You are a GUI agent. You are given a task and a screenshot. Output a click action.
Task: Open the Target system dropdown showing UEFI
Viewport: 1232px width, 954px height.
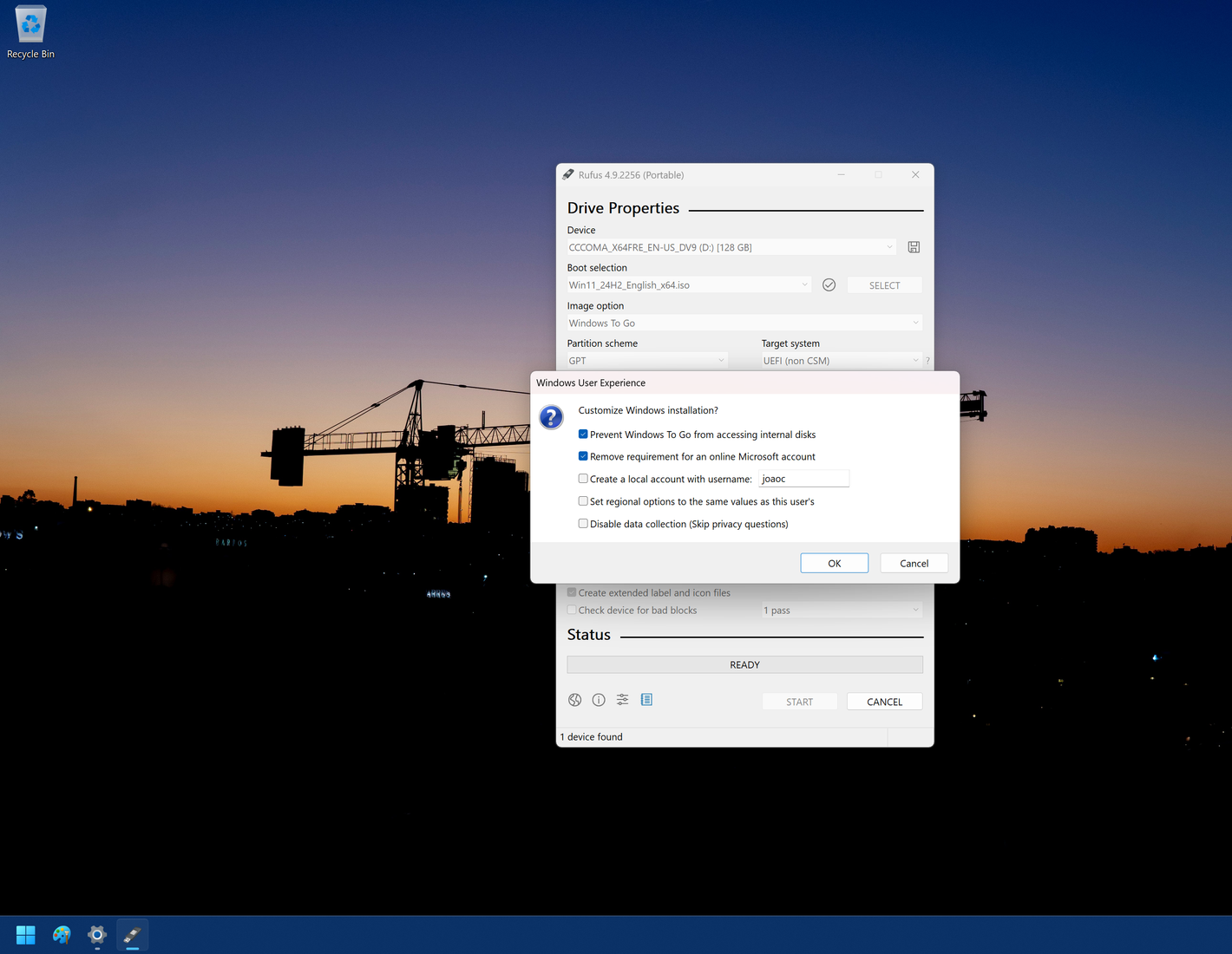915,360
